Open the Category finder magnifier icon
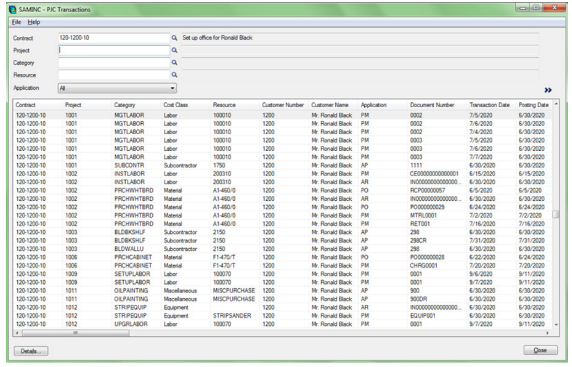 [x=174, y=63]
